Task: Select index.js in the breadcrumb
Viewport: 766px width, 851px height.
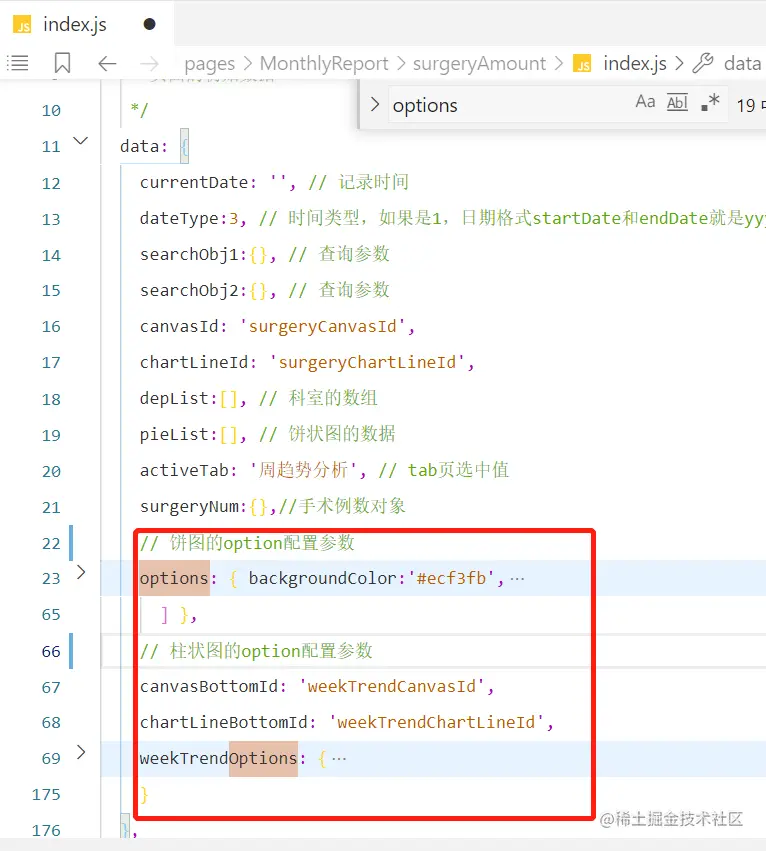Action: pos(635,63)
